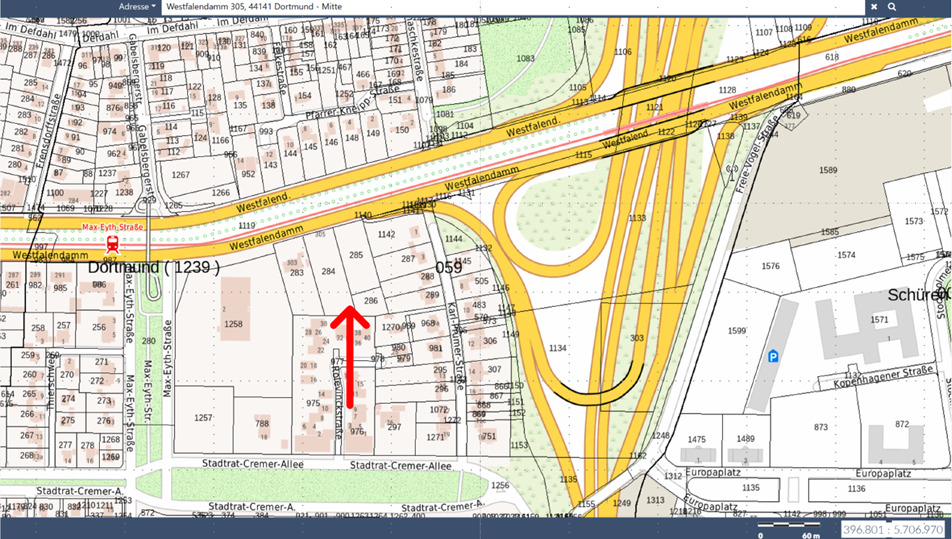Open the Adresse search type dropdown
This screenshot has width=952, height=539.
point(136,6)
